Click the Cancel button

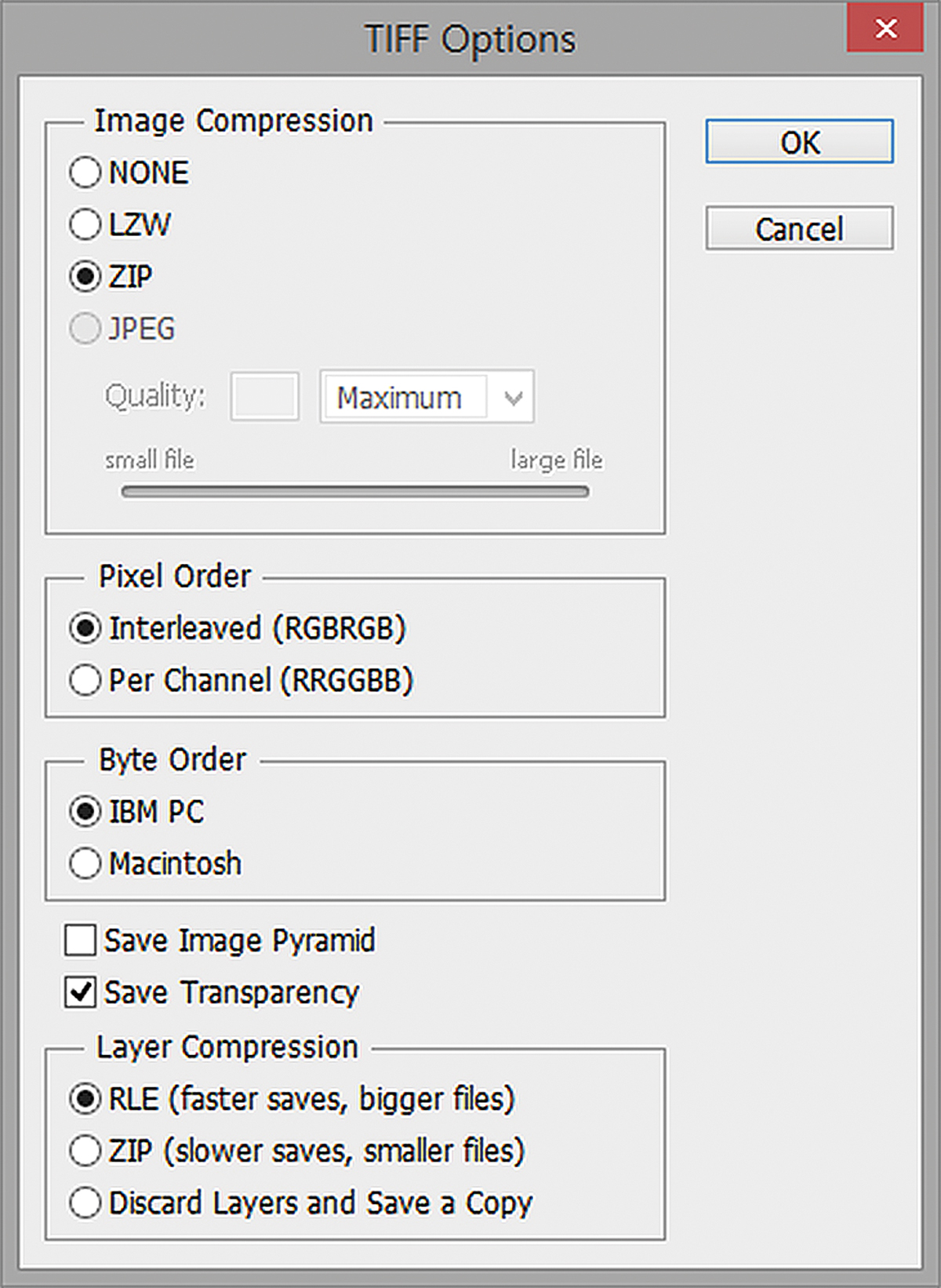point(799,229)
